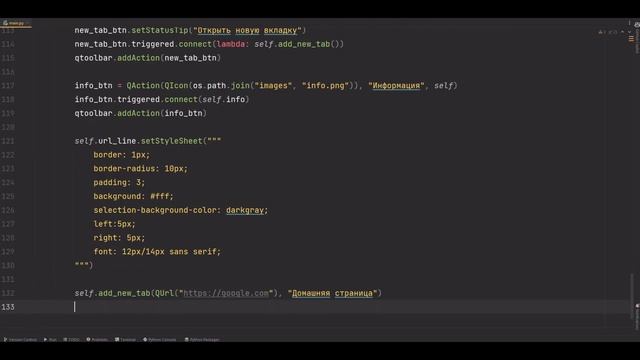The height and width of the screenshot is (360, 640).
Task: Click "padding: 3;" in the stylesheet
Action: coord(119,182)
